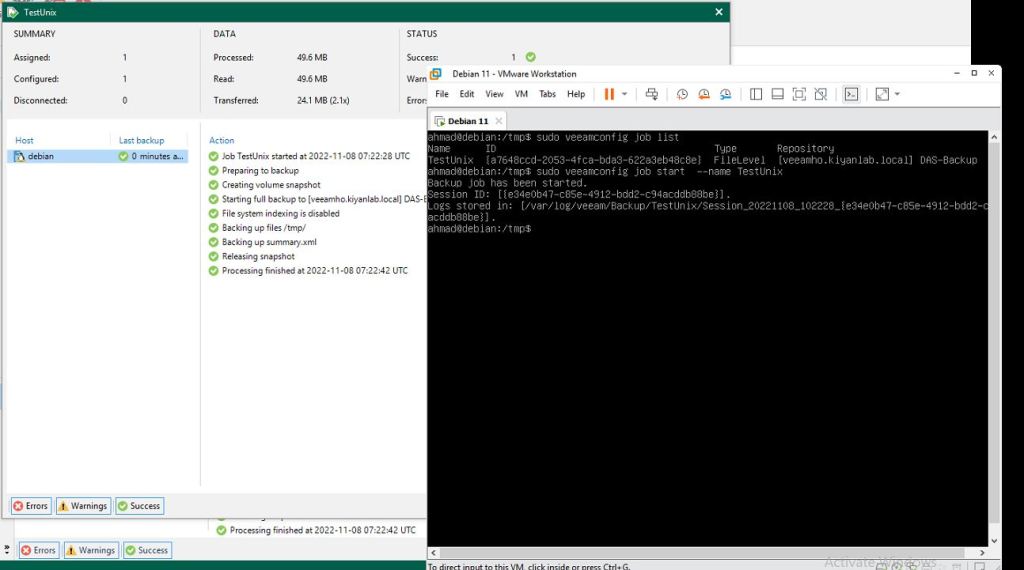
Task: Toggle the Success filter in TestUnix dialog
Action: coord(139,506)
